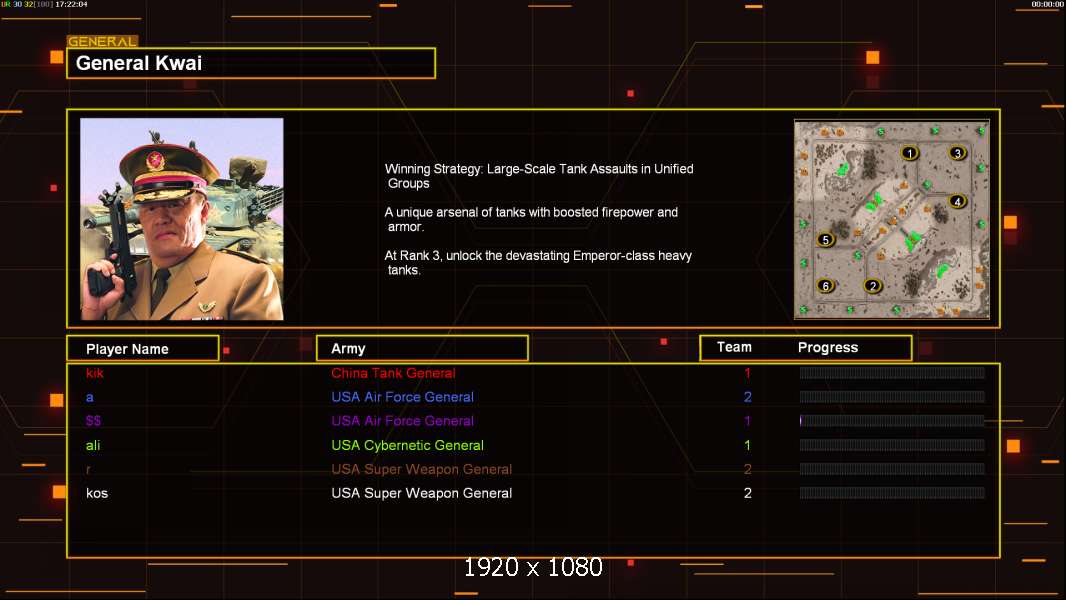1066x600 pixels.
Task: Click the Progress column header label
Action: coord(827,347)
